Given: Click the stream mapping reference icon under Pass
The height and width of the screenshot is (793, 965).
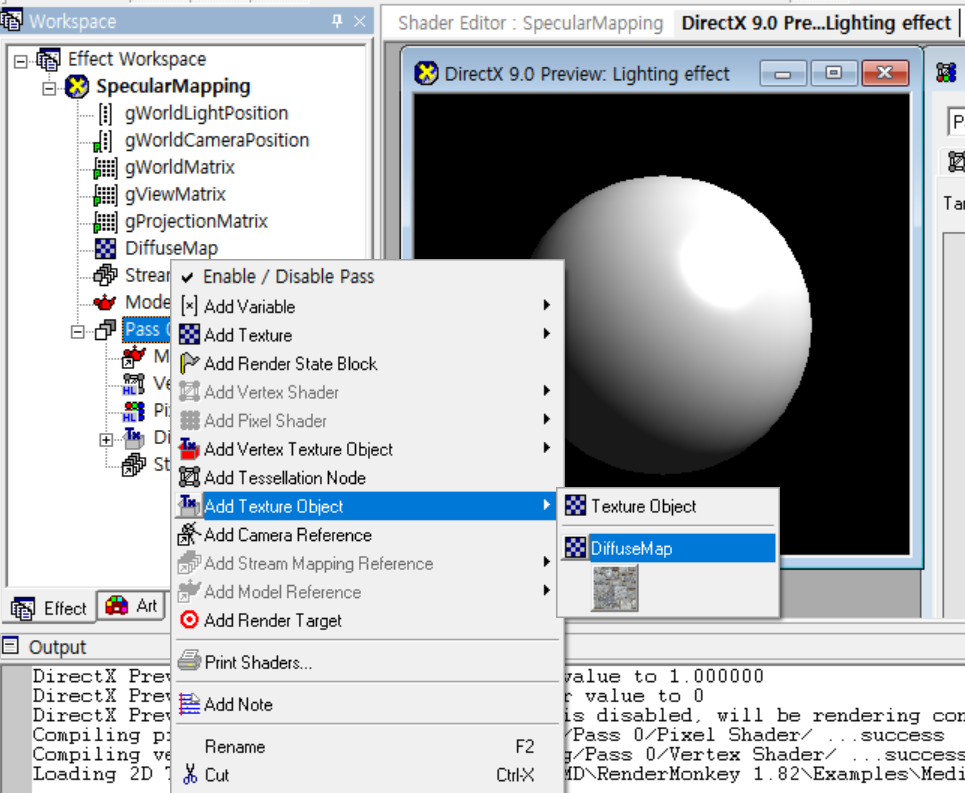Looking at the screenshot, I should pos(134,465).
